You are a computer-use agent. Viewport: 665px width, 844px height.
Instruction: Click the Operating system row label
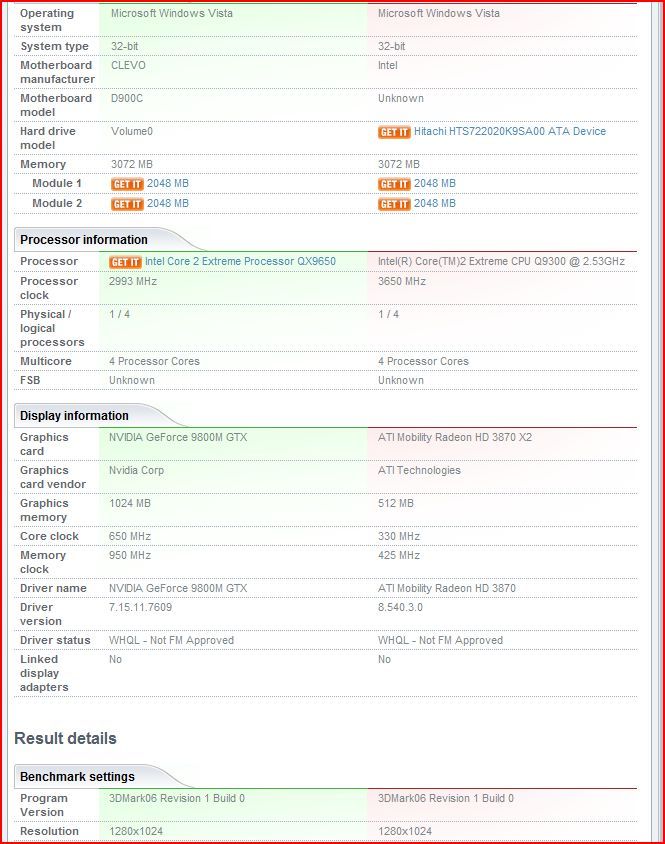click(47, 20)
